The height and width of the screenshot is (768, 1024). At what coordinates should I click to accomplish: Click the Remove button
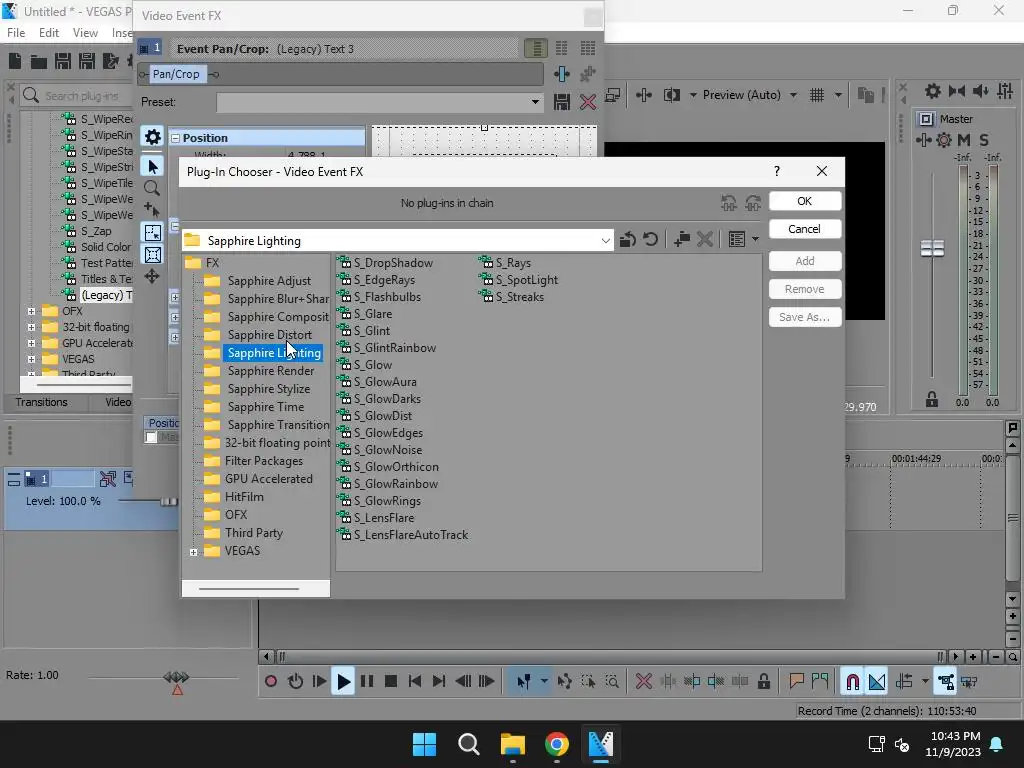(805, 289)
